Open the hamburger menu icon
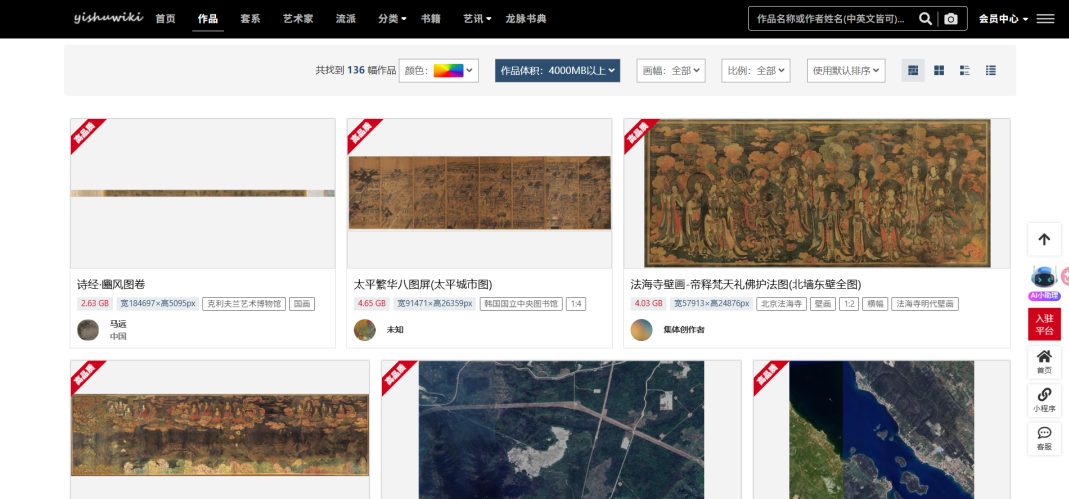This screenshot has height=499, width=1069. [1045, 19]
